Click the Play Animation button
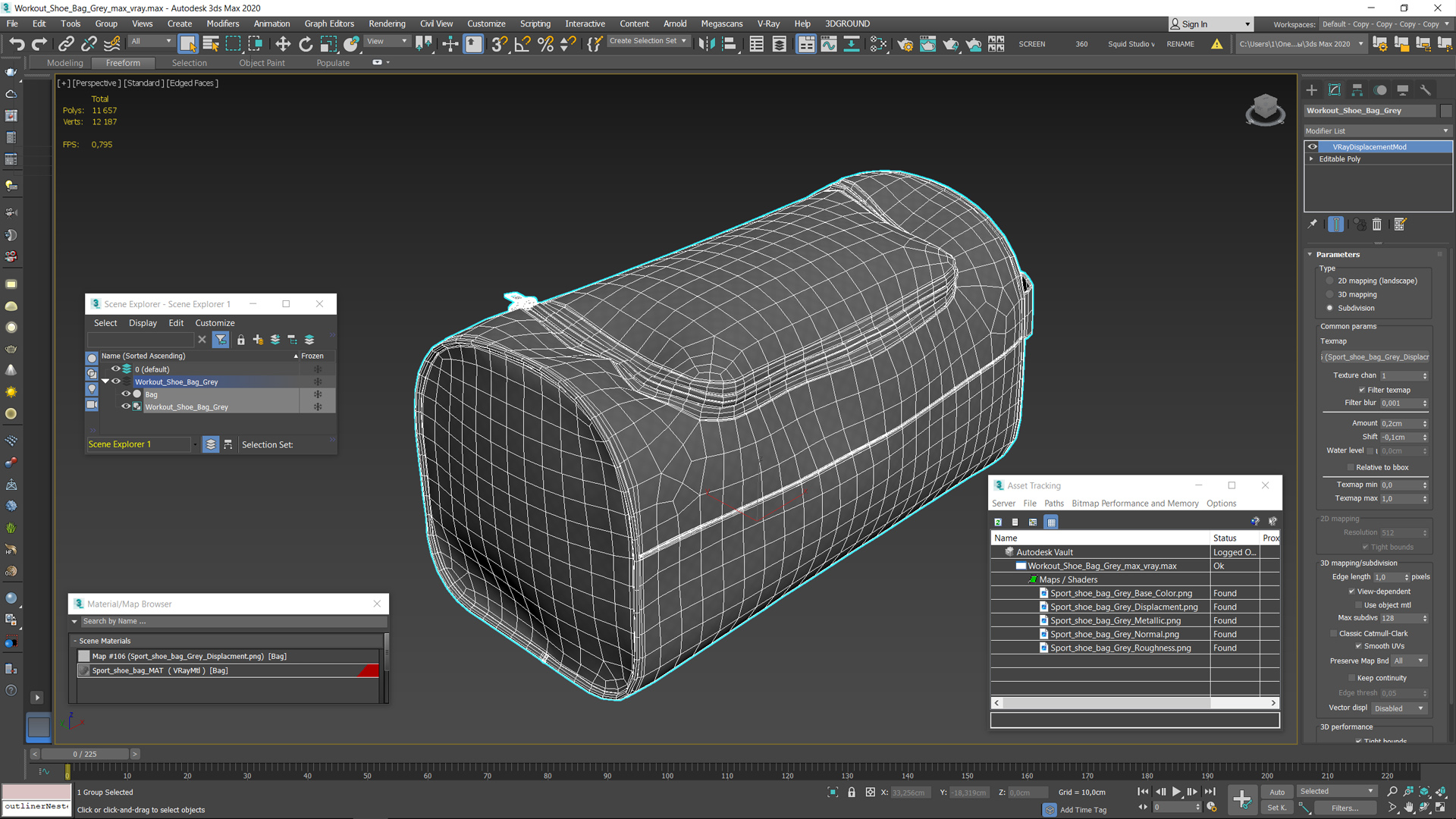Screen dimensions: 1456x819 pyautogui.click(x=1176, y=792)
